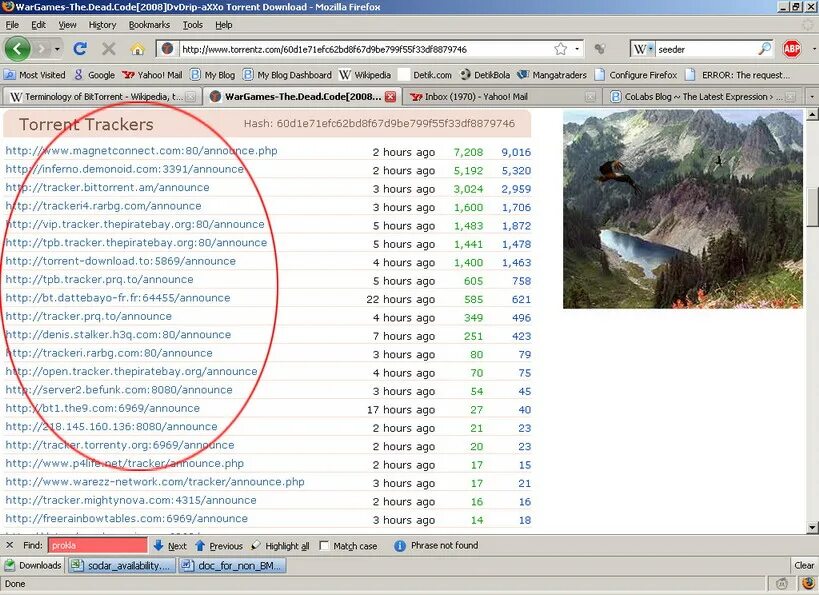Stop loading with the X toolbar icon
Screen dimensions: 819x595
coord(109,49)
